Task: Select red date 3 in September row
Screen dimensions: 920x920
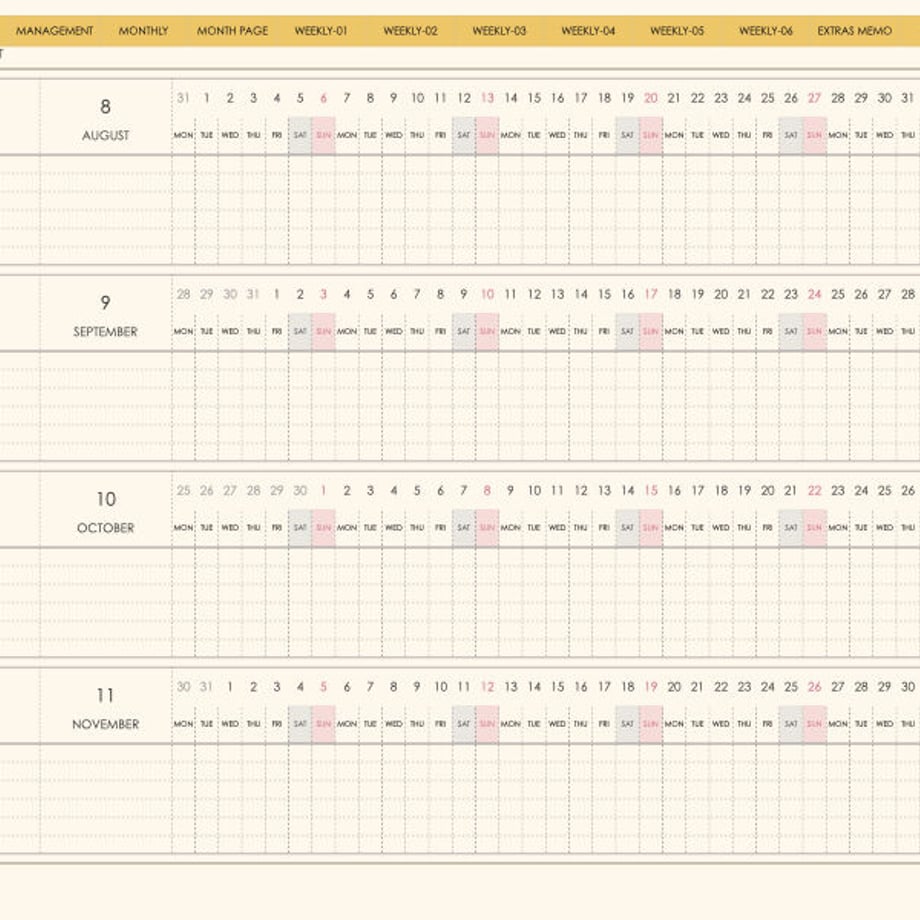Action: point(323,294)
